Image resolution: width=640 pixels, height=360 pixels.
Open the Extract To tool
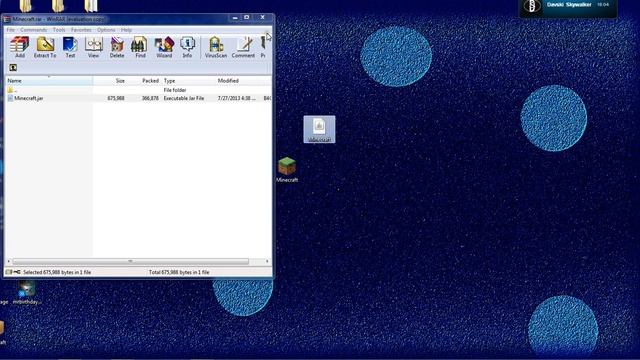(x=45, y=47)
